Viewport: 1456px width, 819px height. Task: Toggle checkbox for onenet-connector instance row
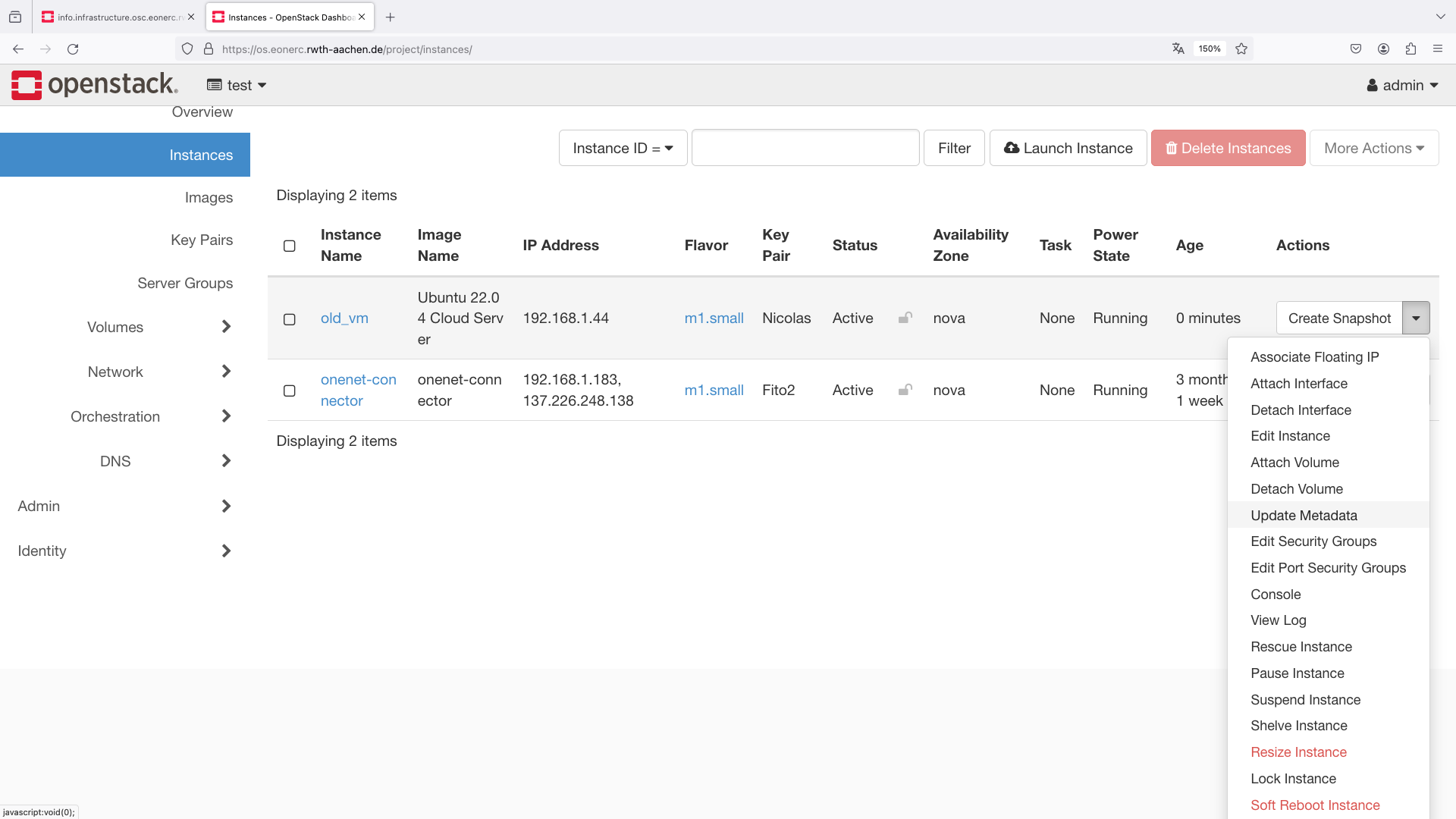[x=290, y=390]
